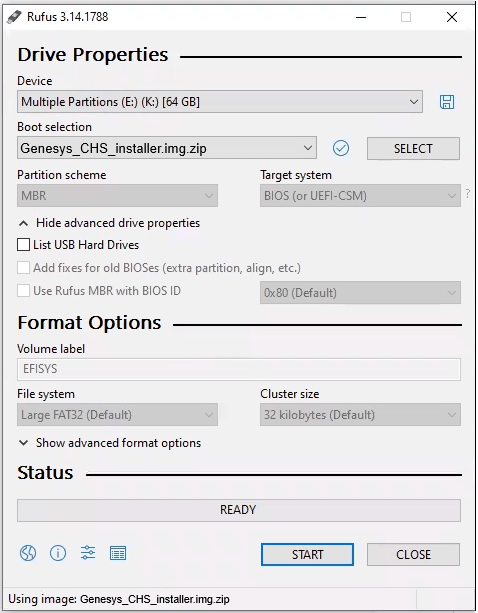Click the Volume label caption
This screenshot has width=478, height=613.
pyautogui.click(x=51, y=348)
